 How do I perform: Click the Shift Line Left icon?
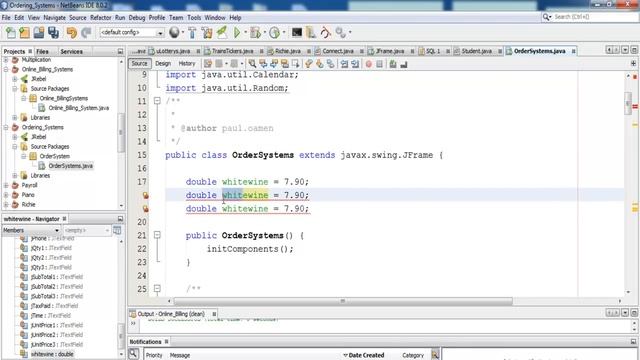pyautogui.click(x=344, y=64)
